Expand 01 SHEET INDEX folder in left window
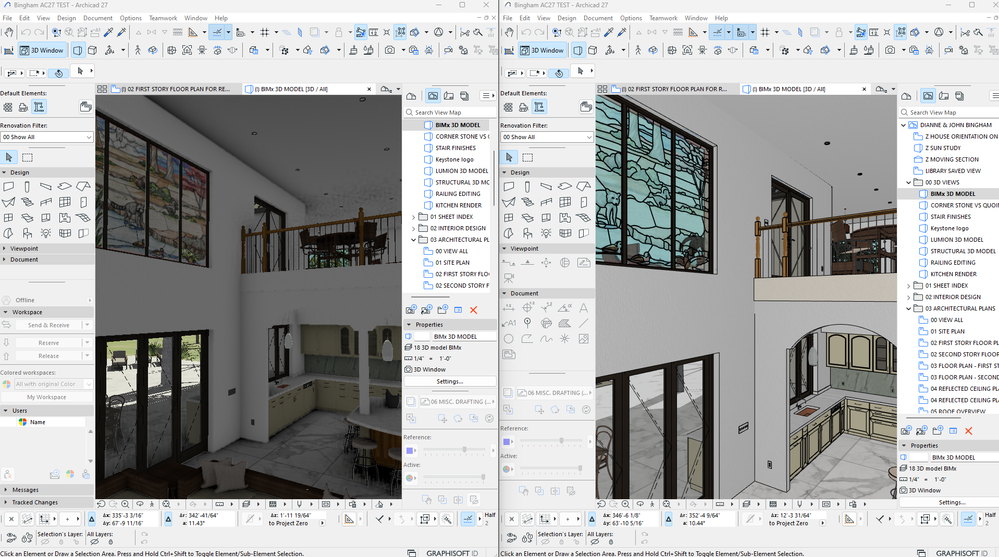Image resolution: width=999 pixels, height=557 pixels. 413,217
